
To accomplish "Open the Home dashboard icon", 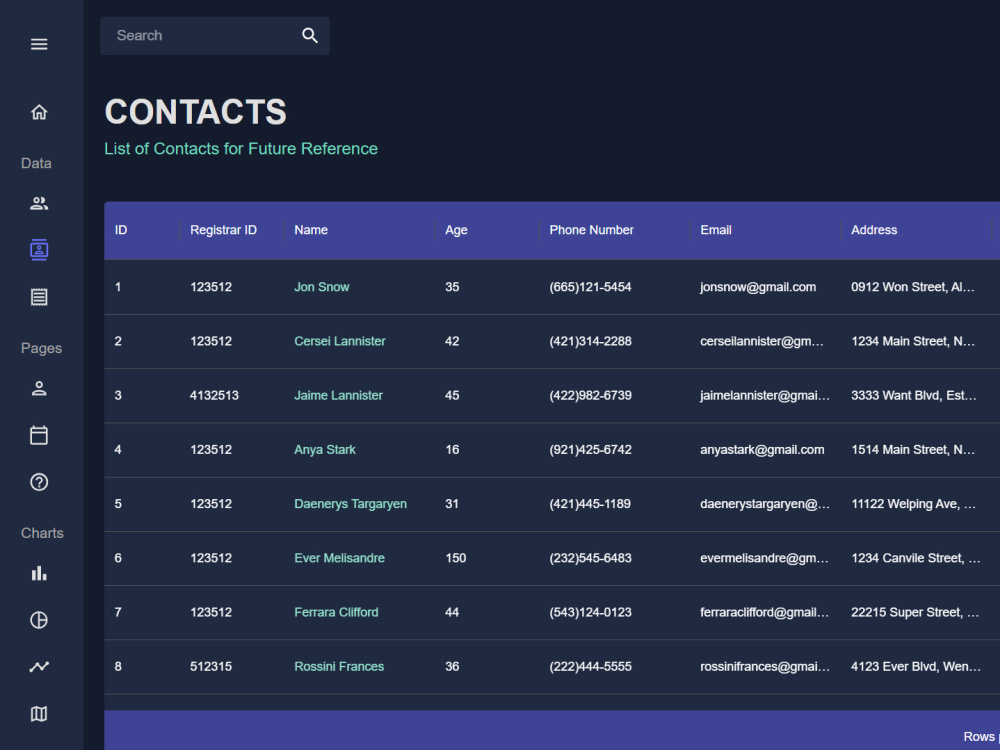I will point(39,112).
